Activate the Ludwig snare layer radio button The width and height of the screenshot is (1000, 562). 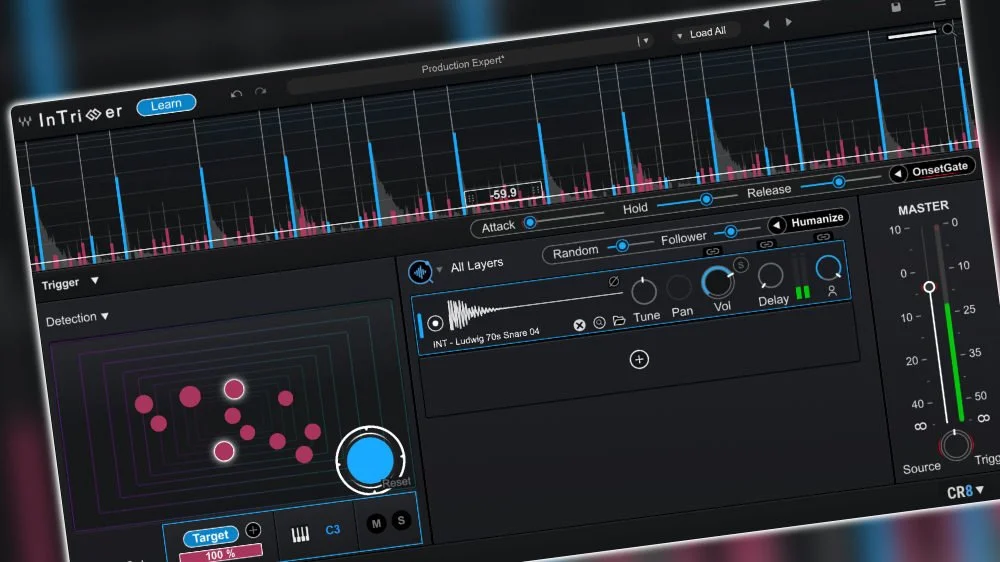[x=435, y=323]
